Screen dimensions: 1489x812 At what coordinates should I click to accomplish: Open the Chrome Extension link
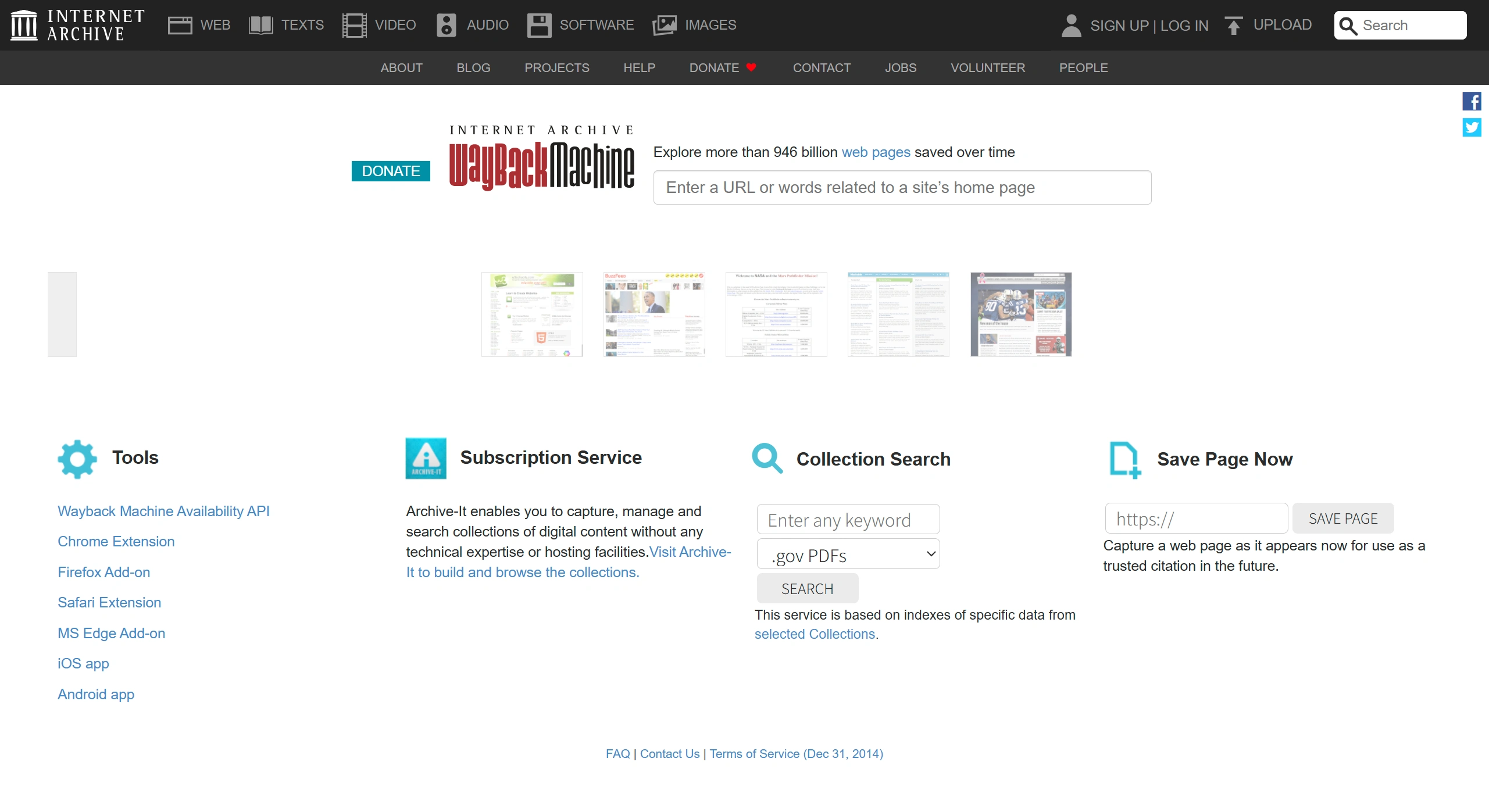116,541
